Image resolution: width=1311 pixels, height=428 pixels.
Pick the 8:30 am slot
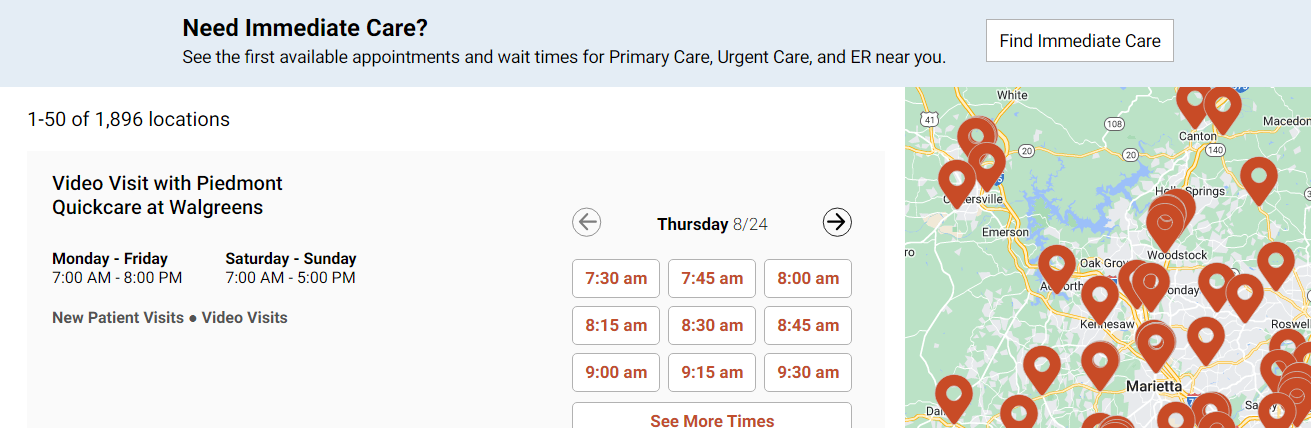point(712,325)
